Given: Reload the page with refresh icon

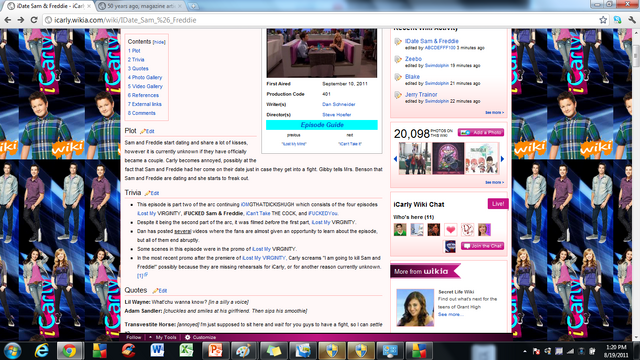Looking at the screenshot, I should (34, 20).
